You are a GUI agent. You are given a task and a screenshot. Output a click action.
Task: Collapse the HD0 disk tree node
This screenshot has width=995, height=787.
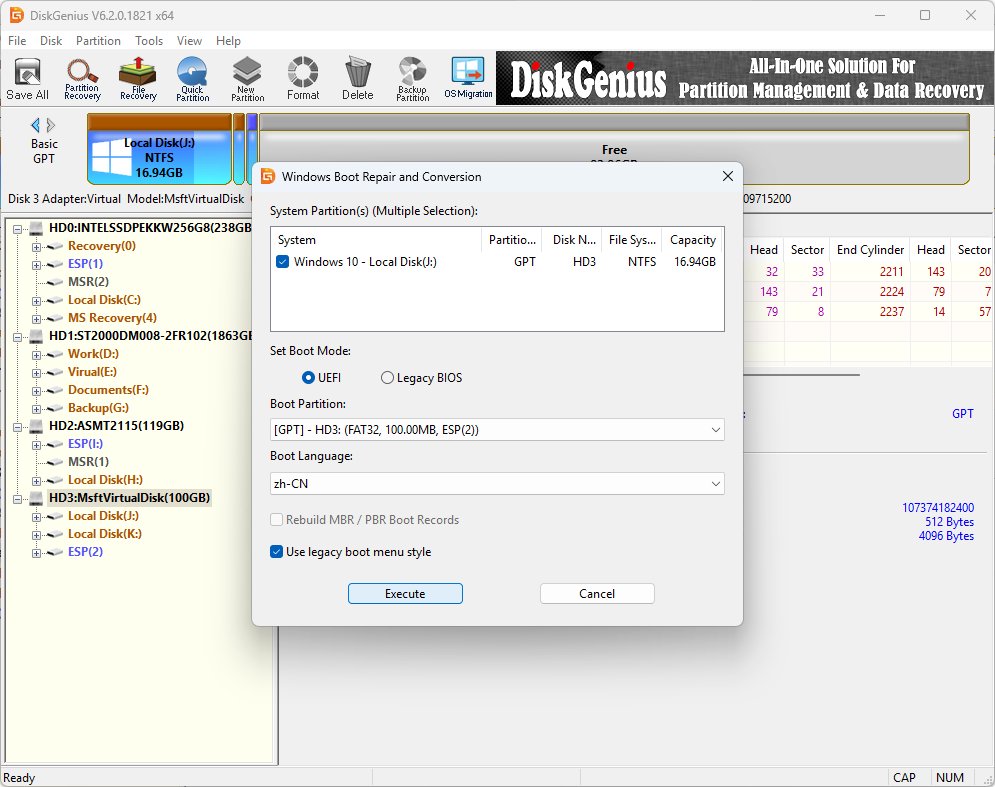17,228
